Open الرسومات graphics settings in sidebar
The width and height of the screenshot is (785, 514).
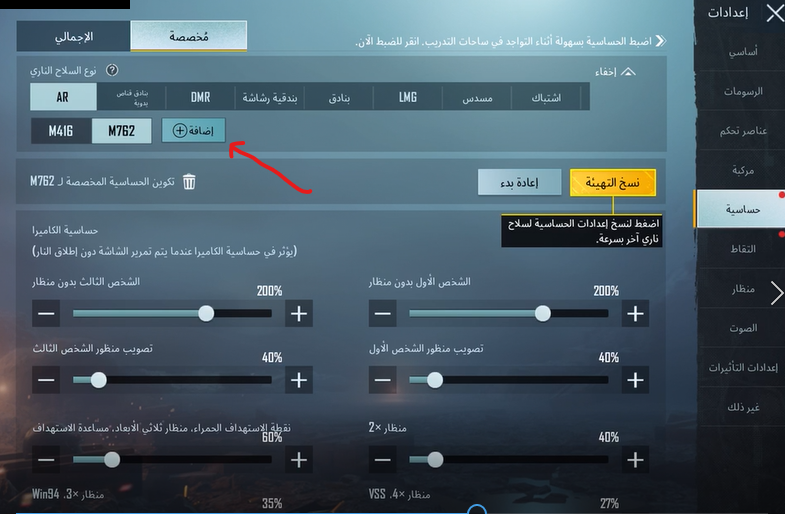point(742,91)
